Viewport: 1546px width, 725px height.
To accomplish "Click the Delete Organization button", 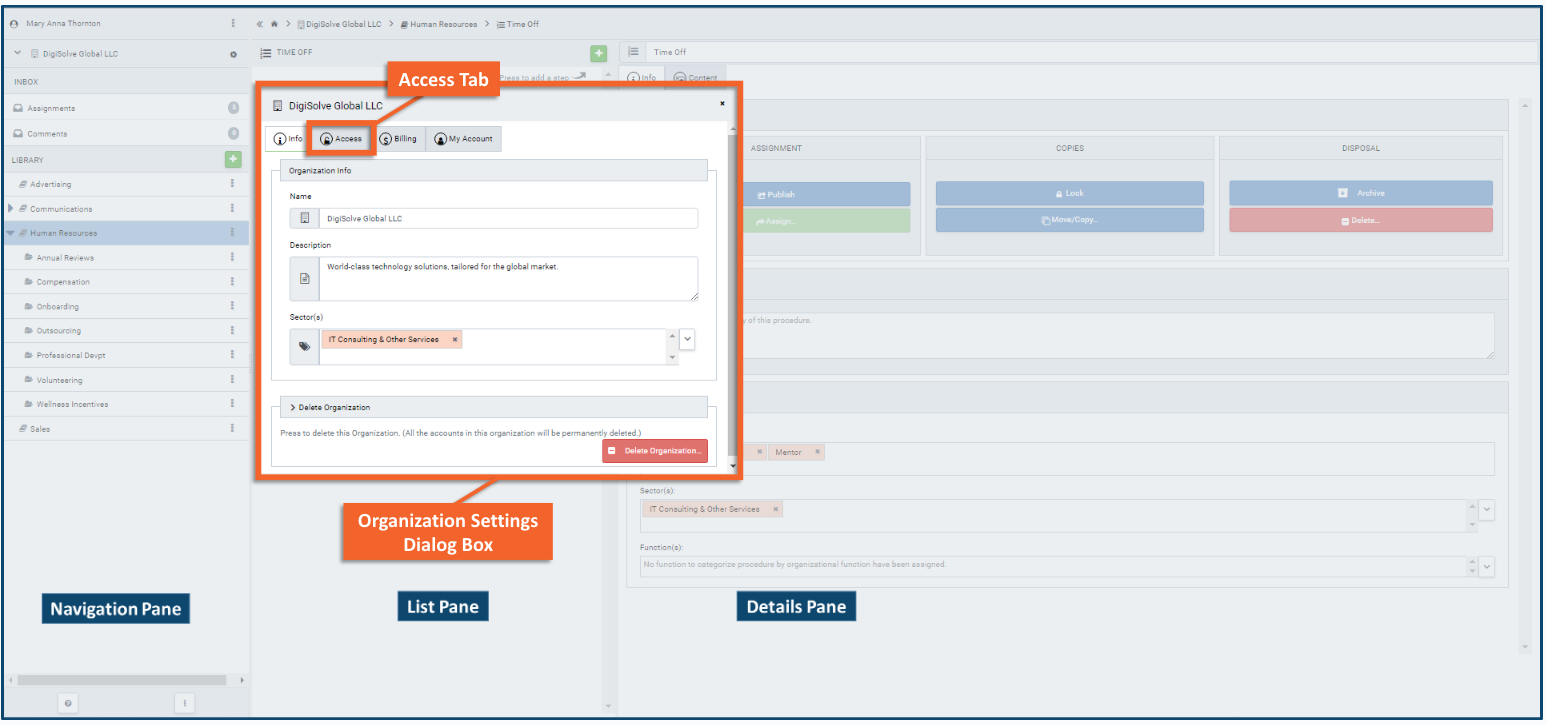I will click(x=655, y=451).
